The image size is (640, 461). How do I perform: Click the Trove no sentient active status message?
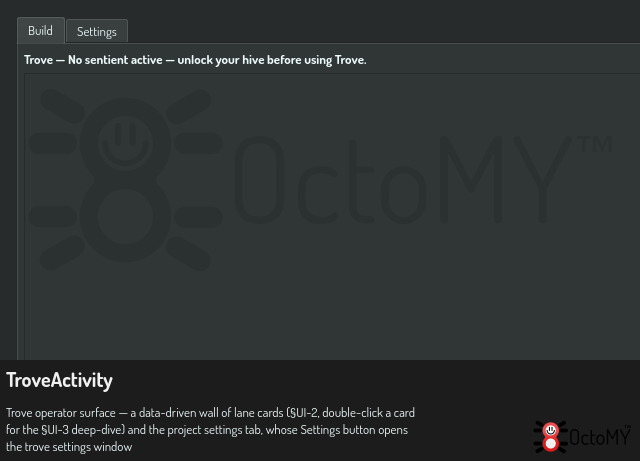pyautogui.click(x=195, y=60)
